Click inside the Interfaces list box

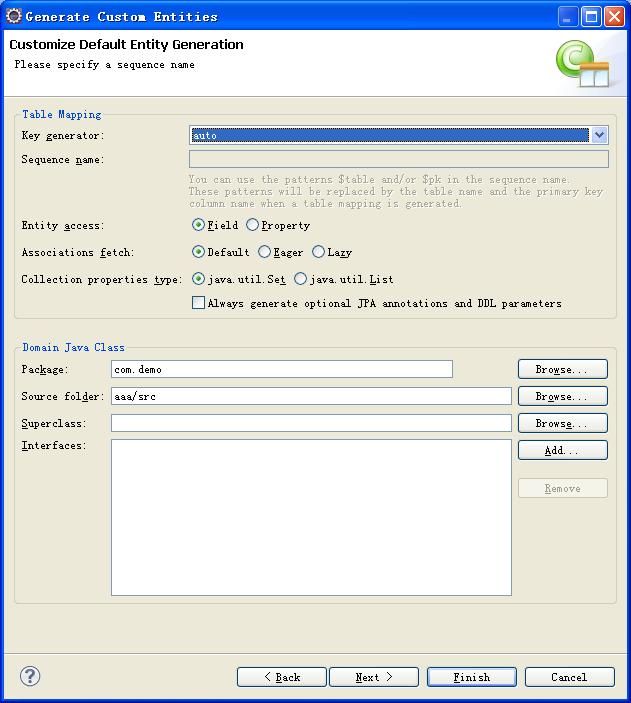311,517
